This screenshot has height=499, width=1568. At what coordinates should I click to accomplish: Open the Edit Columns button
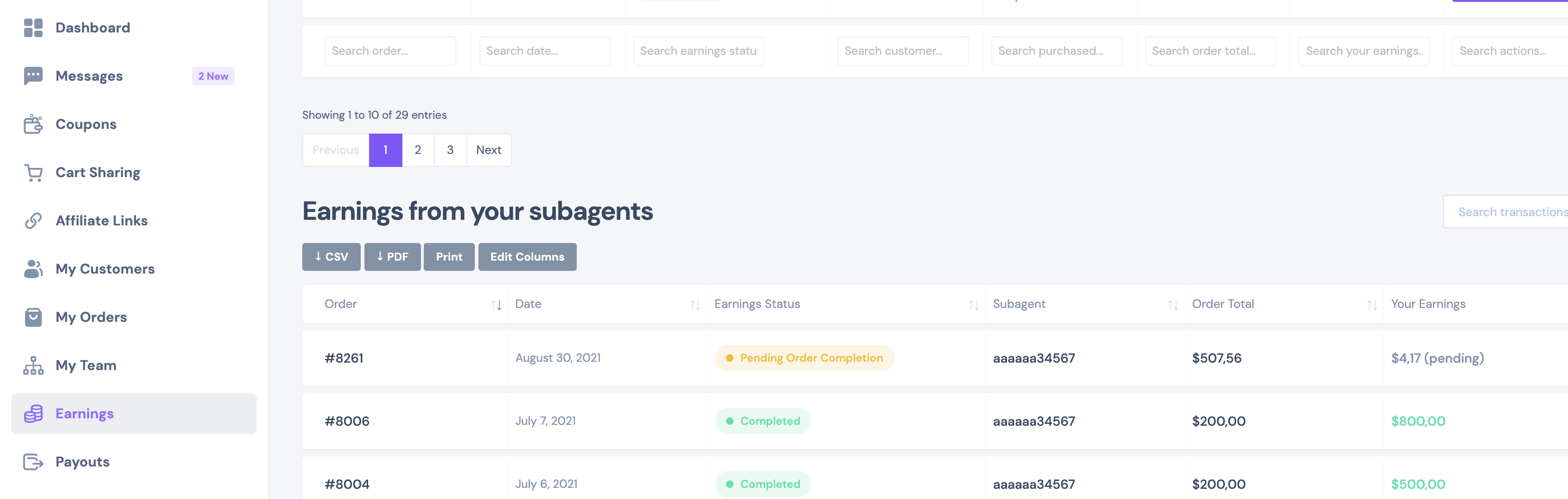tap(527, 257)
